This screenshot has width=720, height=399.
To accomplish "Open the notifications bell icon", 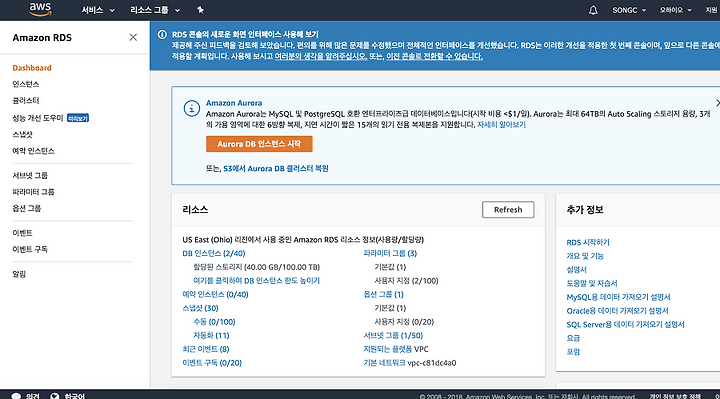I will pyautogui.click(x=593, y=10).
